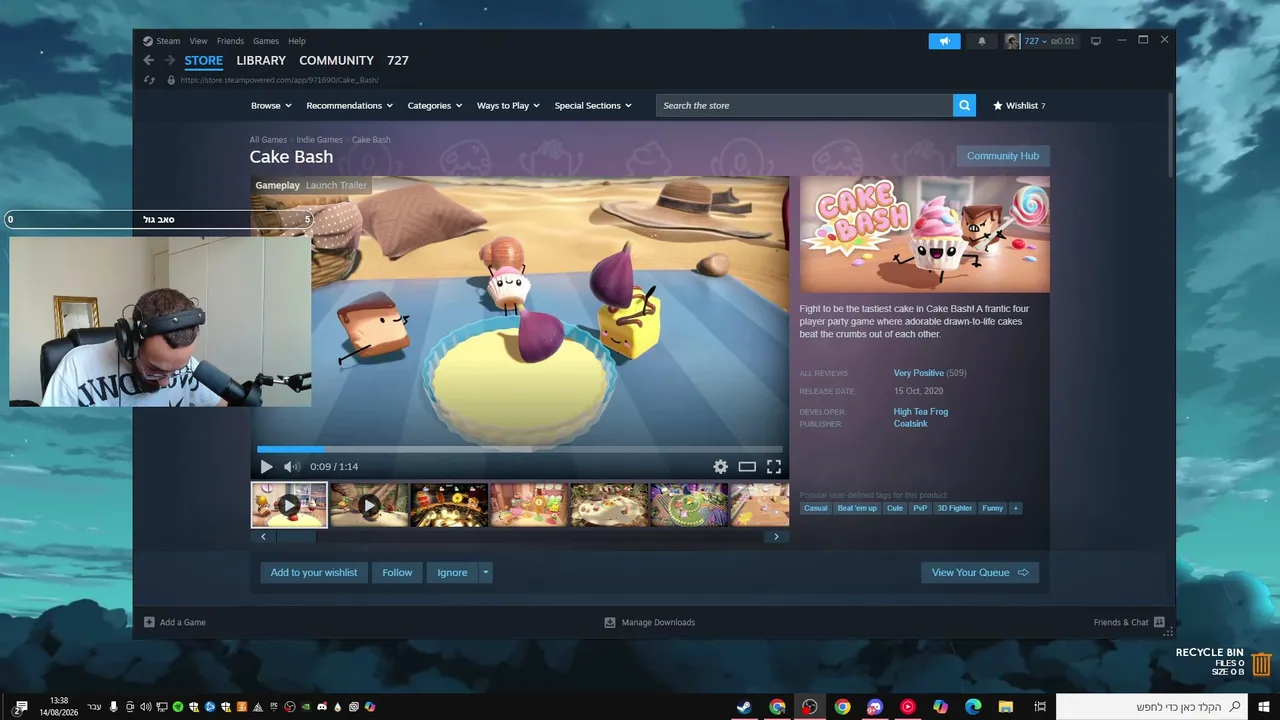Open the Games menu

click(266, 41)
